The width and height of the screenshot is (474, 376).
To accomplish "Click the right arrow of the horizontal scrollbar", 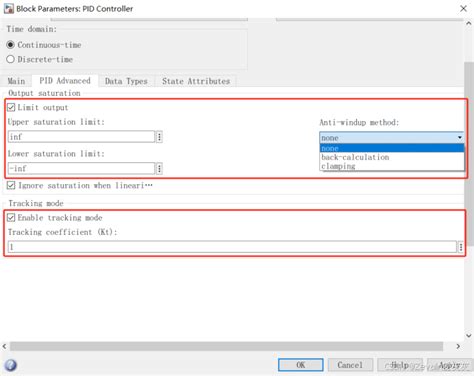I will tap(458, 346).
